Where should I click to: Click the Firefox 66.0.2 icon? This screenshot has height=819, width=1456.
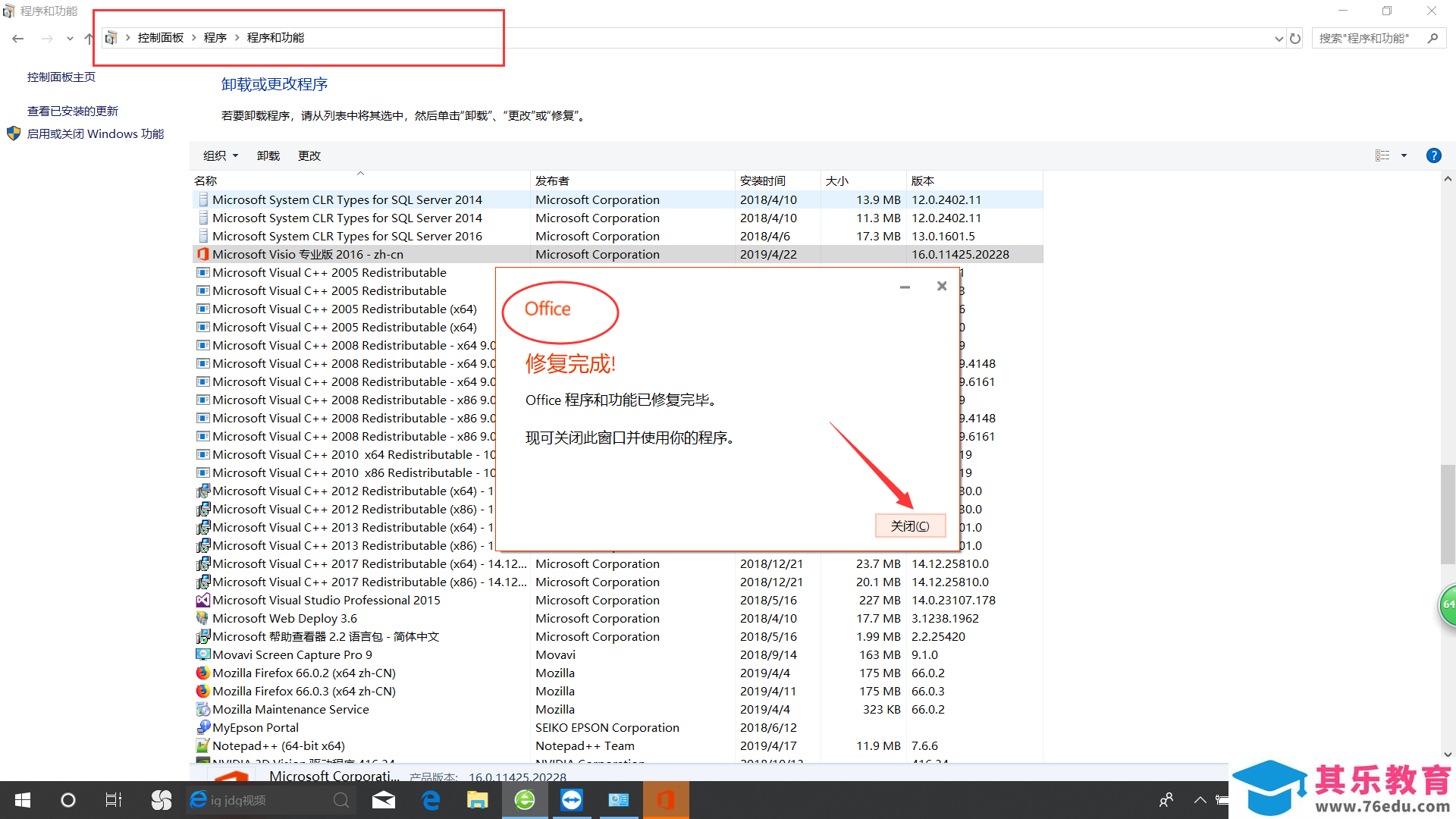pos(202,673)
